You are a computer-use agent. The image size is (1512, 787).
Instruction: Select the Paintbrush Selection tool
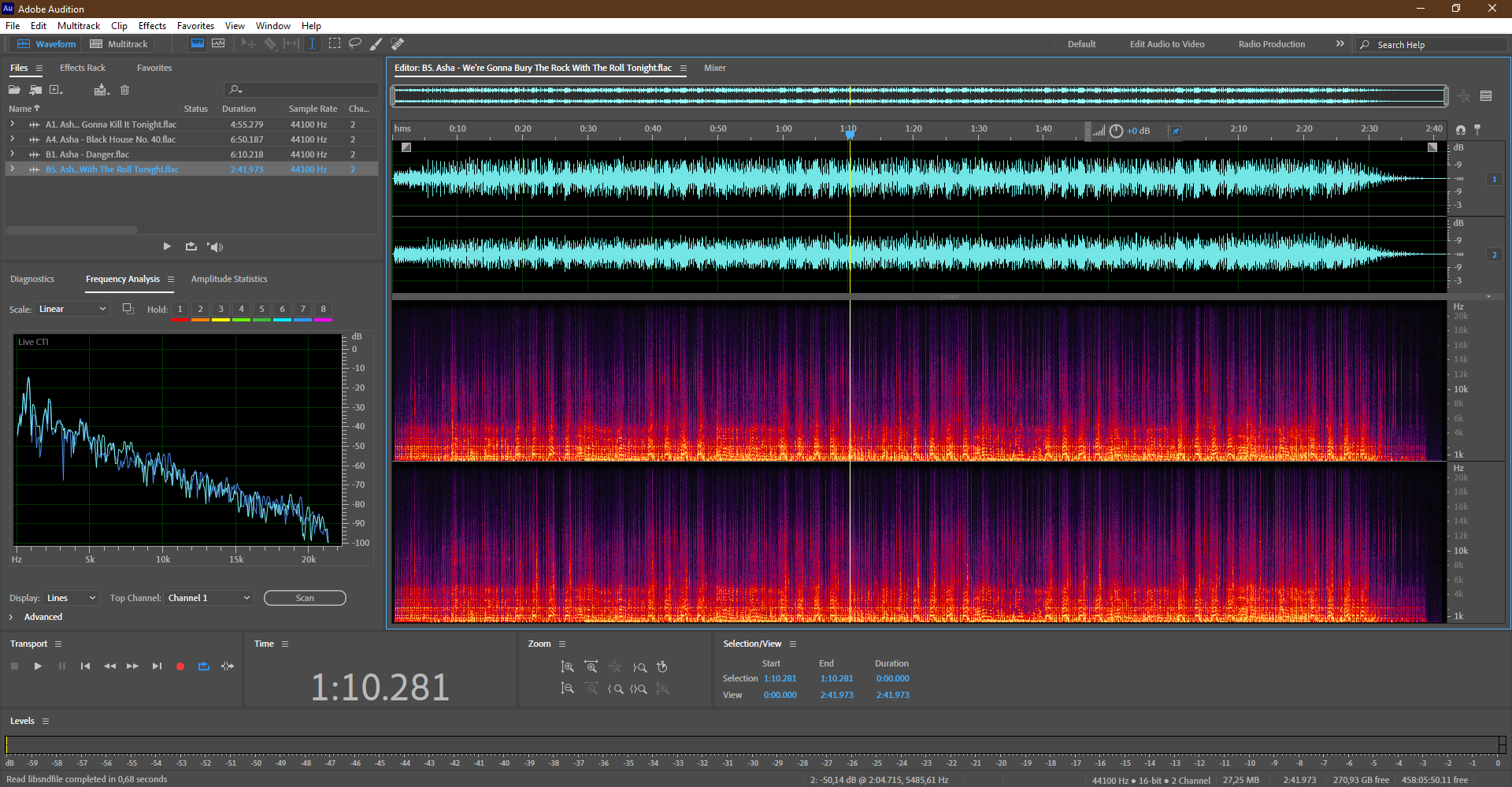[x=376, y=44]
